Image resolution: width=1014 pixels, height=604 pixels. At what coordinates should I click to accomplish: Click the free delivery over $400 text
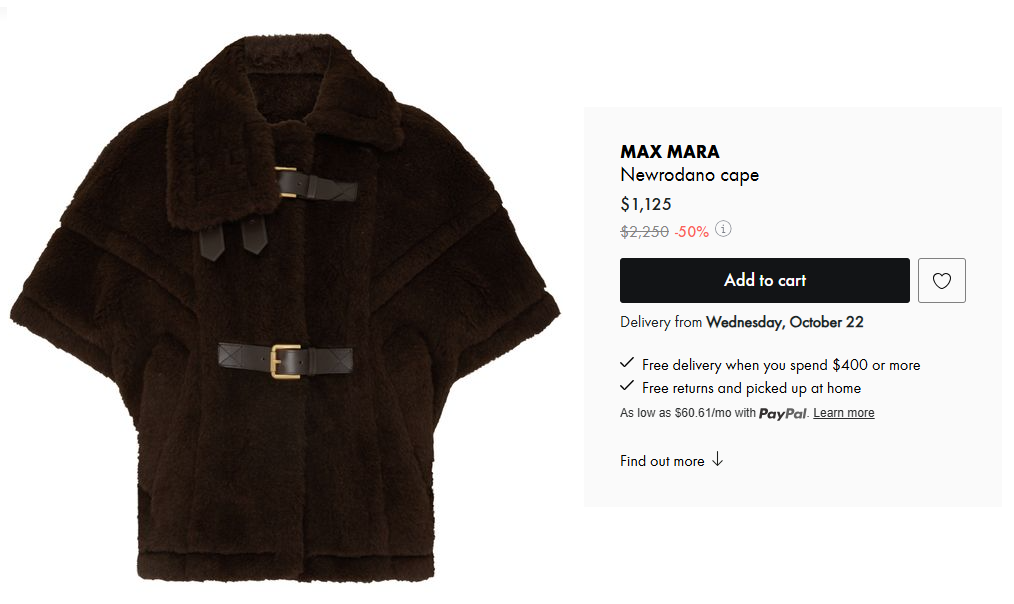tap(781, 365)
